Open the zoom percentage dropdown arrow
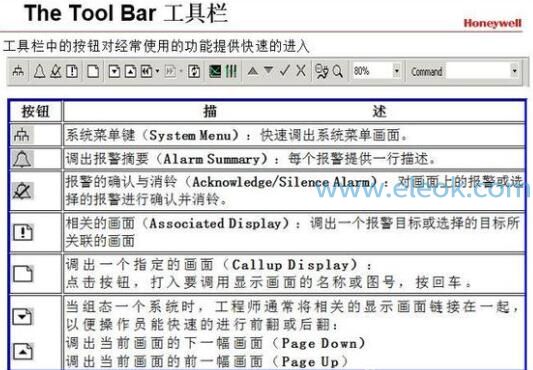The width and height of the screenshot is (533, 370). (396, 71)
